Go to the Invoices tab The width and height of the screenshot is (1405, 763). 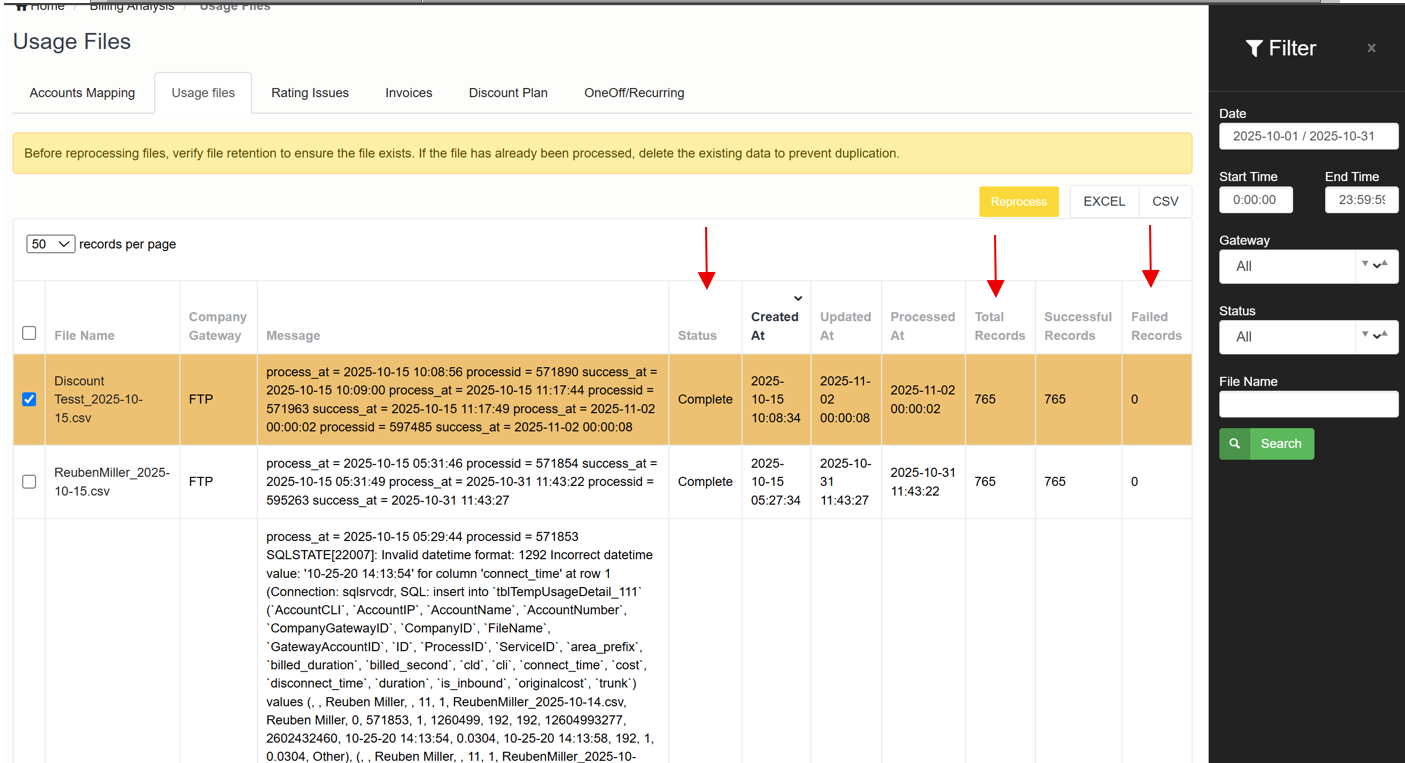click(x=408, y=93)
